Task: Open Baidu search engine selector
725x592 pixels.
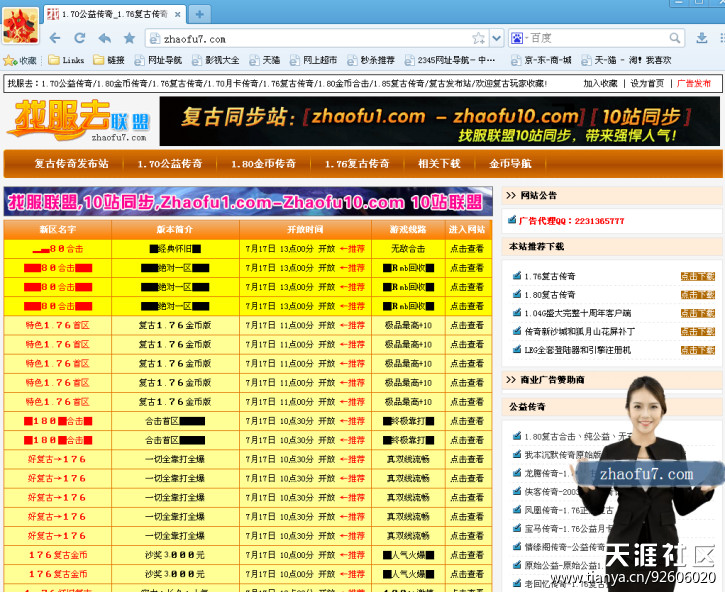Action: pos(517,38)
